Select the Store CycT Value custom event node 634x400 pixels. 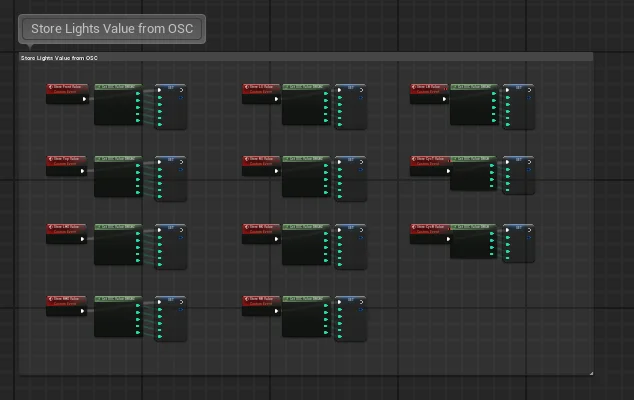tap(431, 166)
